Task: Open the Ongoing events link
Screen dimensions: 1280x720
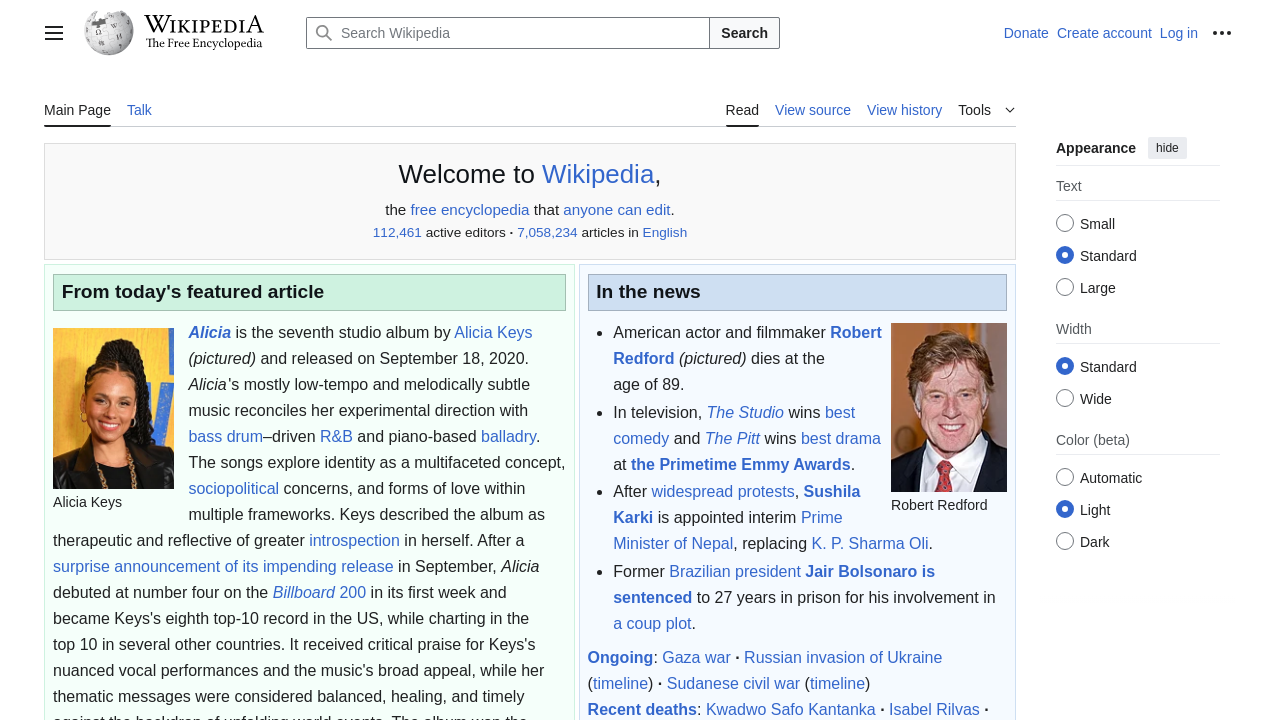Action: pos(620,657)
